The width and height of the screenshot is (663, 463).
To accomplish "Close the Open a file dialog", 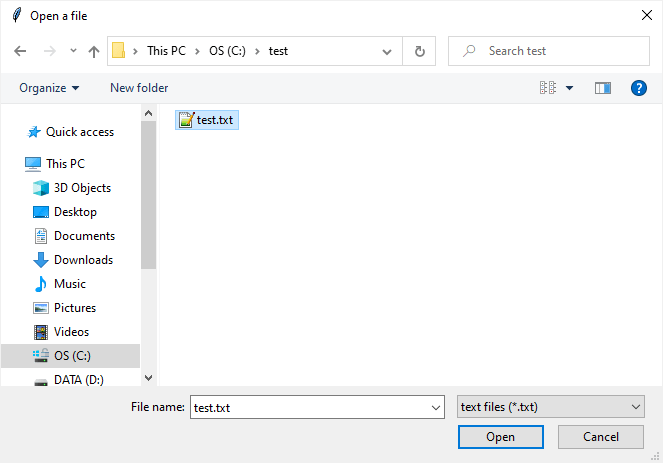I will coord(647,16).
